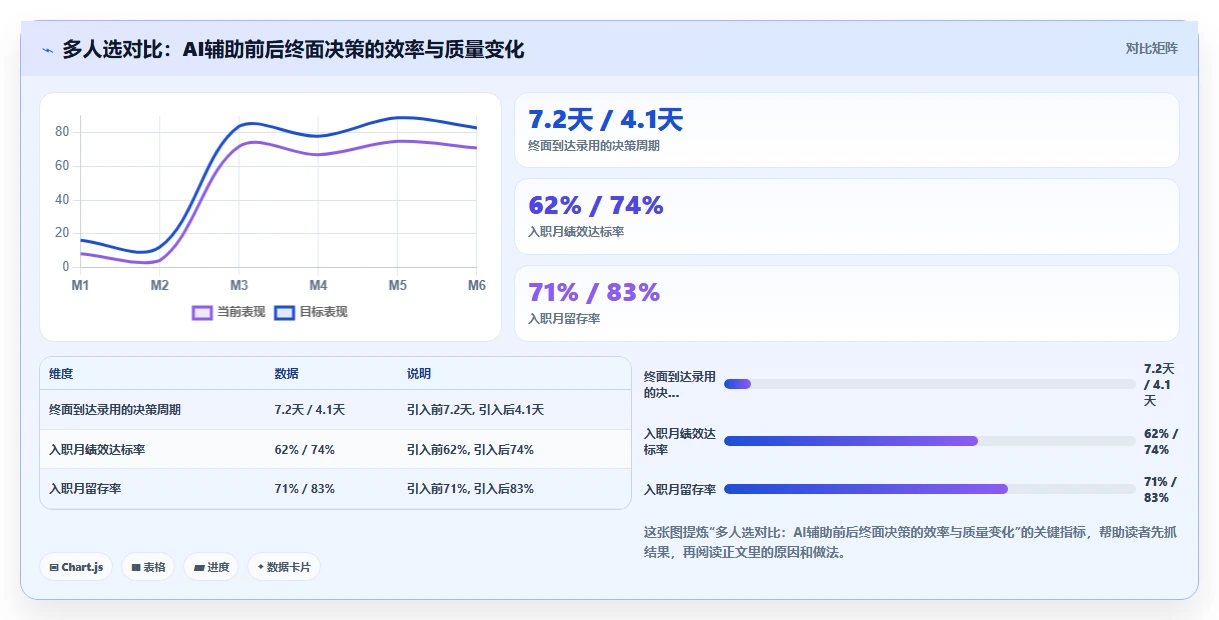Click the 71% / 83% card value

594,292
